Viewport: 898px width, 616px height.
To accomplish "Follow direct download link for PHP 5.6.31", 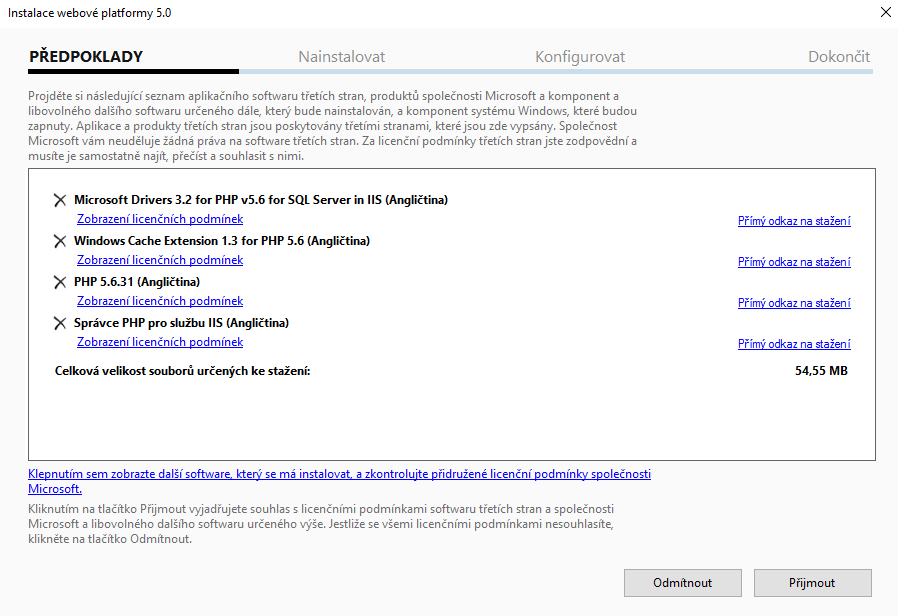I will (794, 303).
